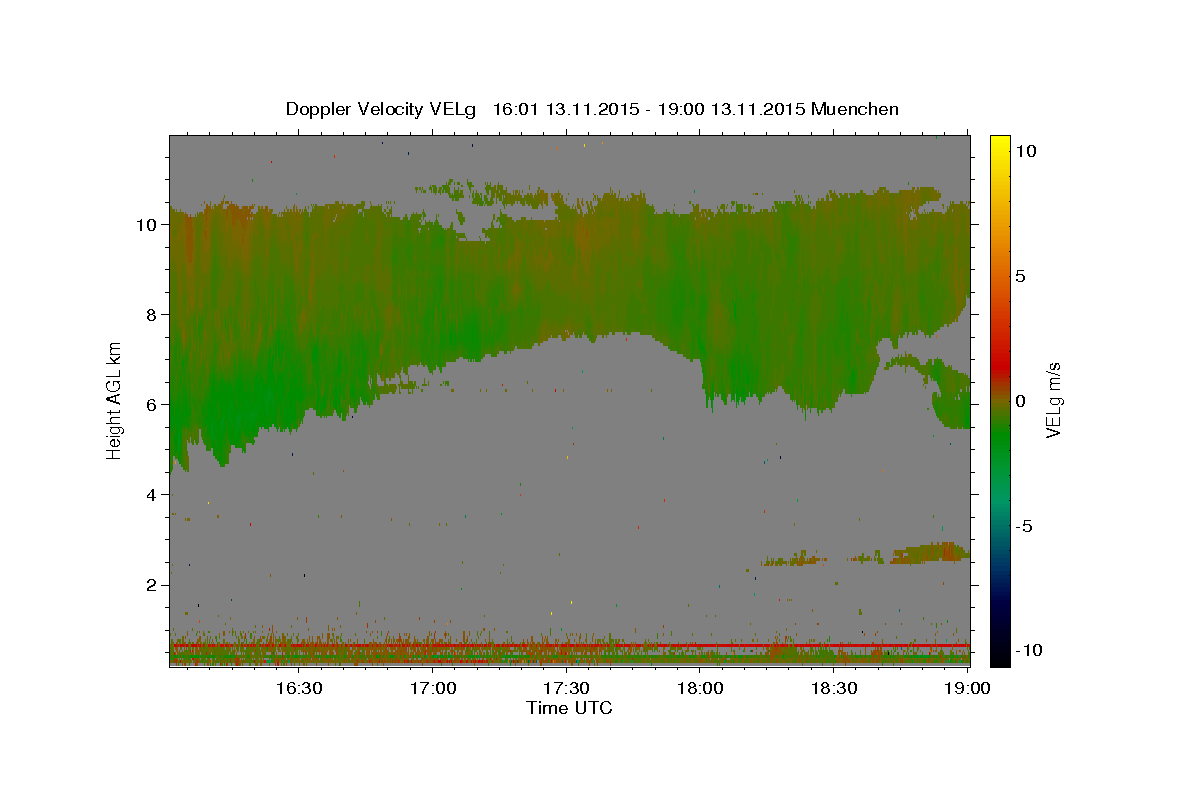The height and width of the screenshot is (800, 1200).
Task: Click the black bottom of the colorbar
Action: 999,657
